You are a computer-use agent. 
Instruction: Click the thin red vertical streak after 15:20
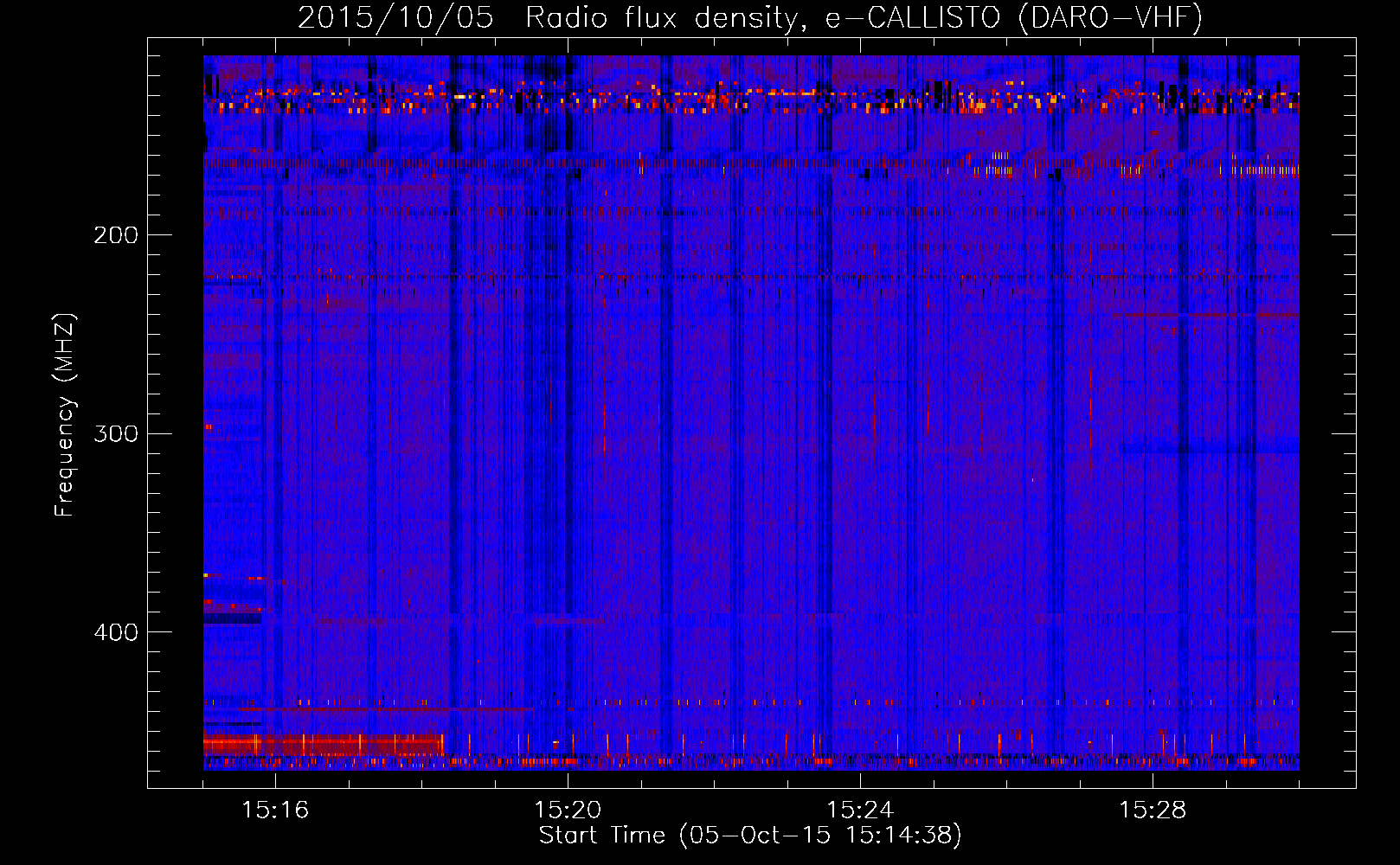coord(604,424)
